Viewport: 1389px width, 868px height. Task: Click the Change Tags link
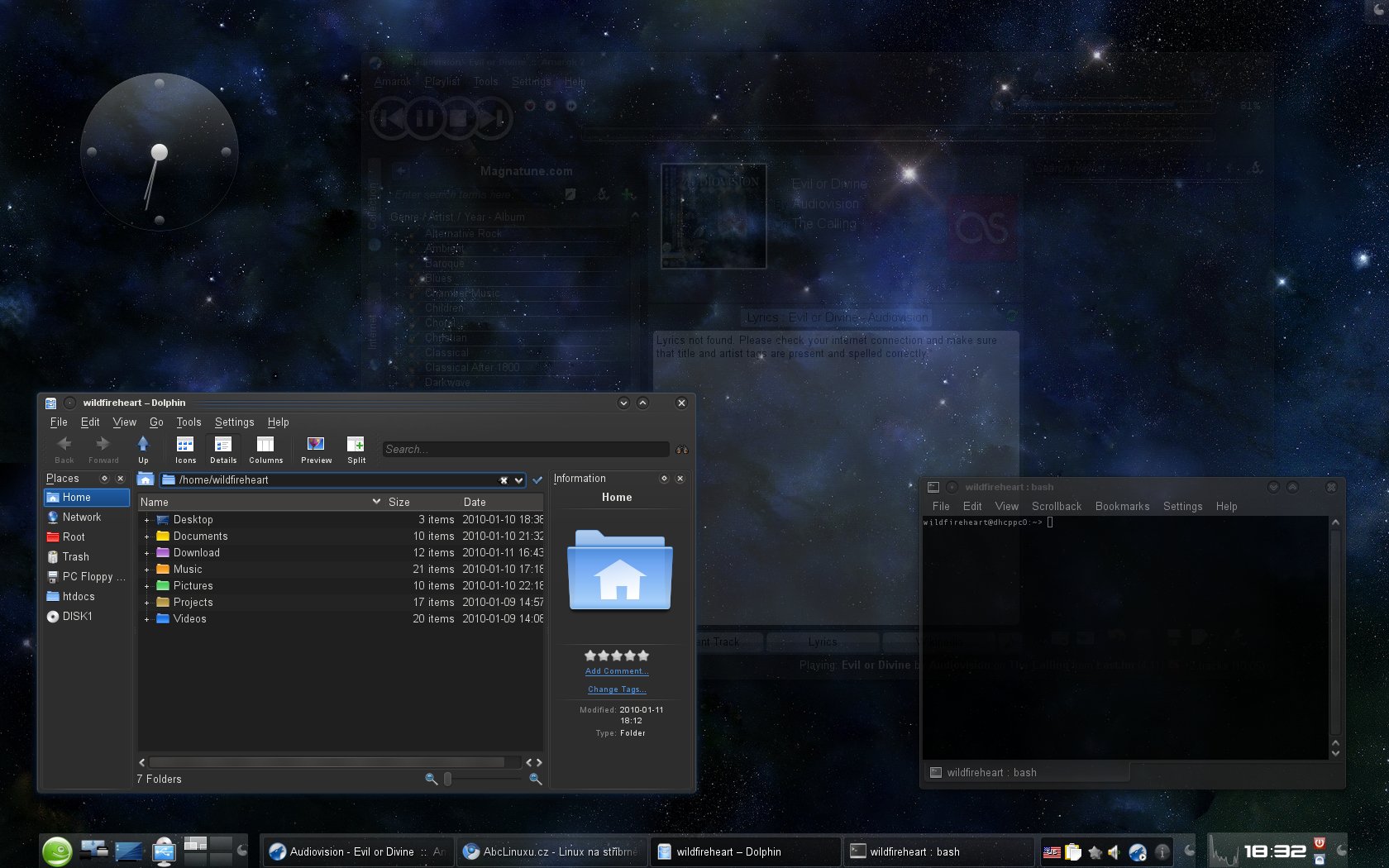(617, 689)
